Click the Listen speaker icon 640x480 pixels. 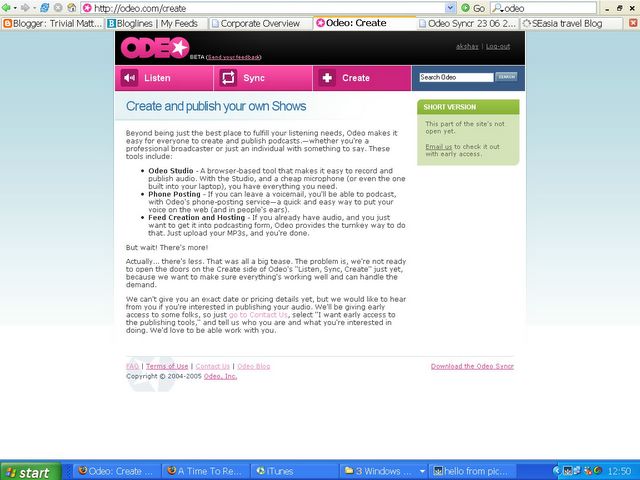129,77
